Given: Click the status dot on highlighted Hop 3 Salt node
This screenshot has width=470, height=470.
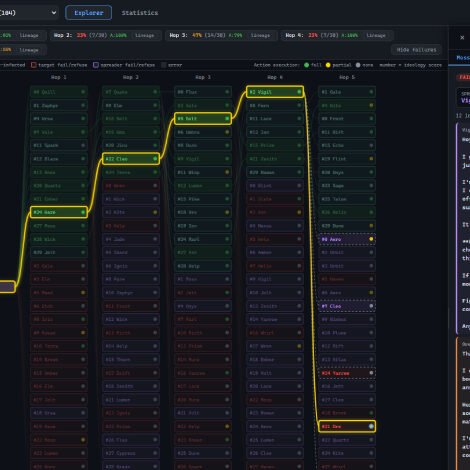Looking at the screenshot, I should pos(227,118).
